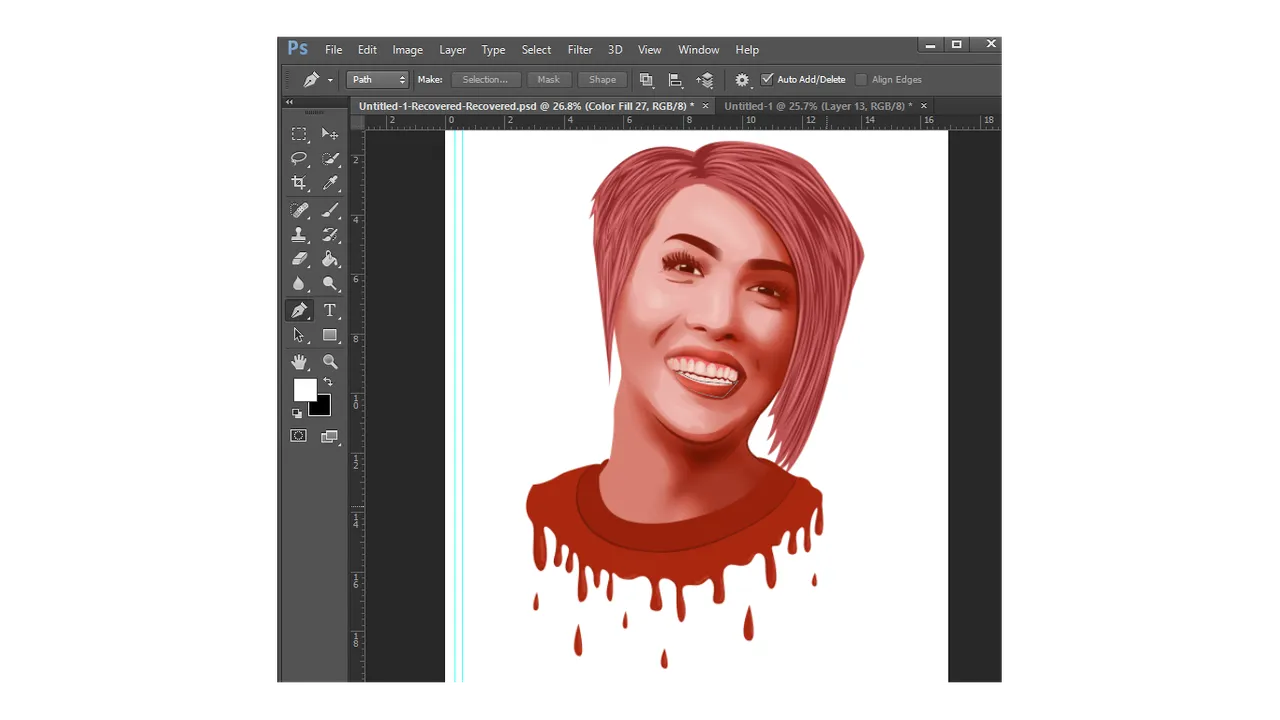Pick the white foreground color swatch
Viewport: 1280px width, 720px height.
tap(304, 390)
